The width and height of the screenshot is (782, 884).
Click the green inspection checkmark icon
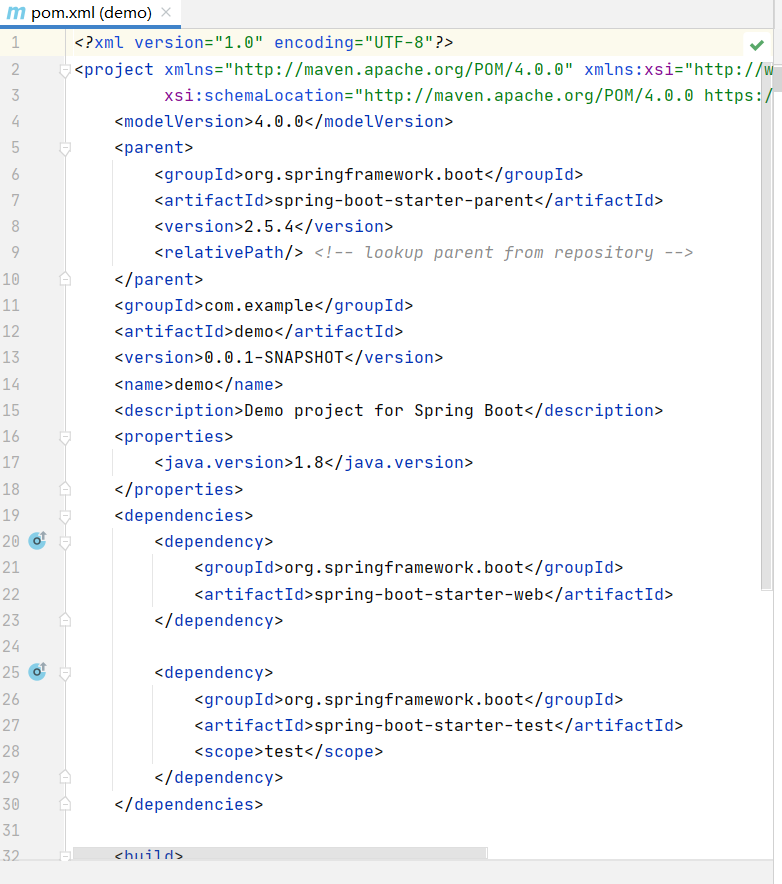pyautogui.click(x=757, y=45)
